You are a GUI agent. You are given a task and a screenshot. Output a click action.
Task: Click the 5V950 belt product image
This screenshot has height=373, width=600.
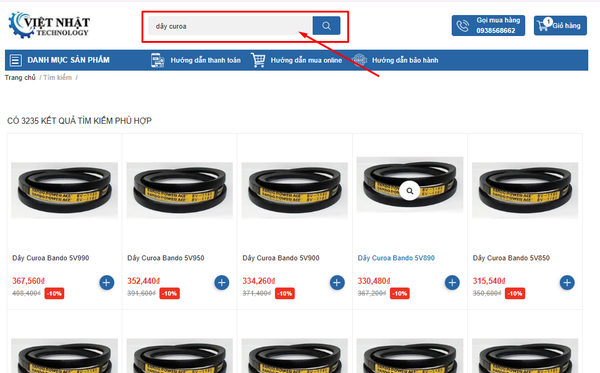[179, 191]
